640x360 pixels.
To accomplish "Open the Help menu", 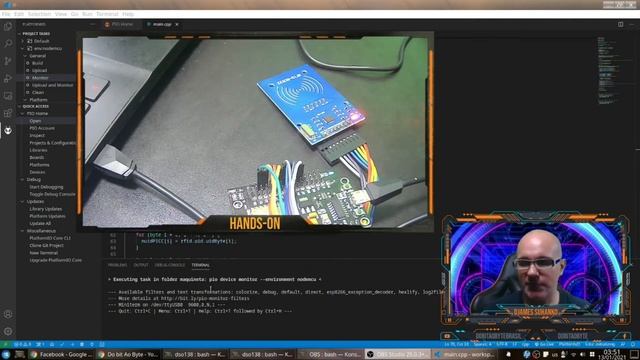I will [x=128, y=14].
